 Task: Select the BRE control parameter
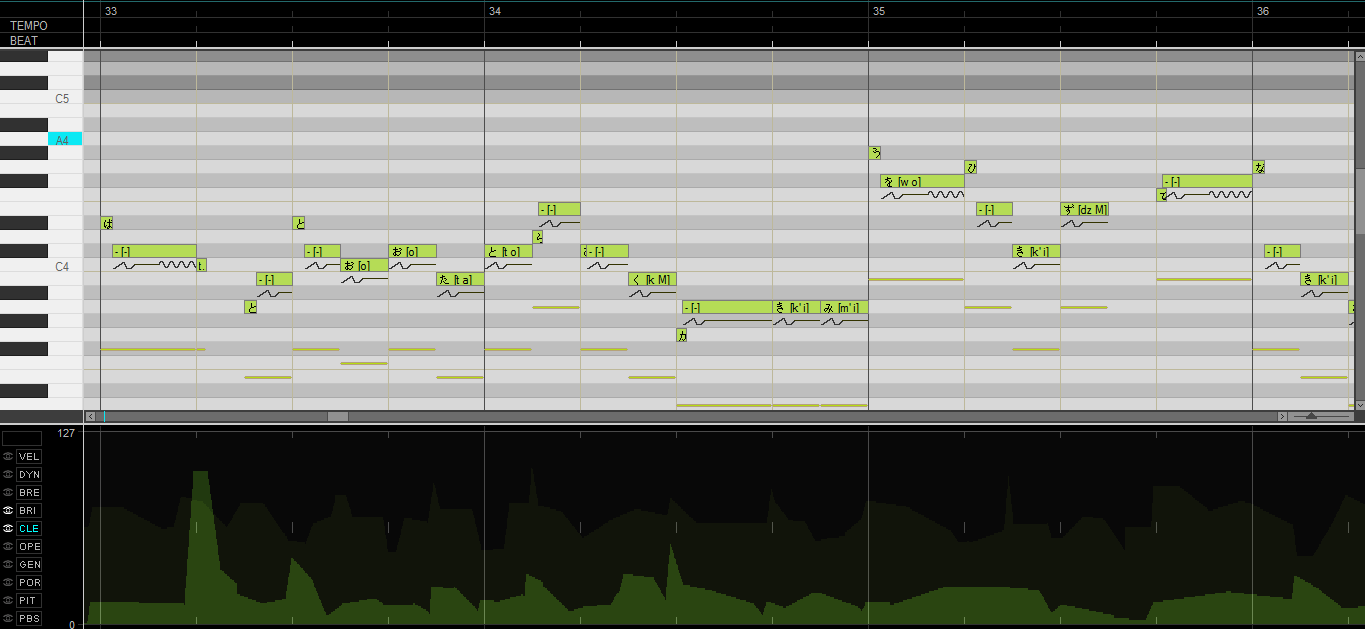29,492
